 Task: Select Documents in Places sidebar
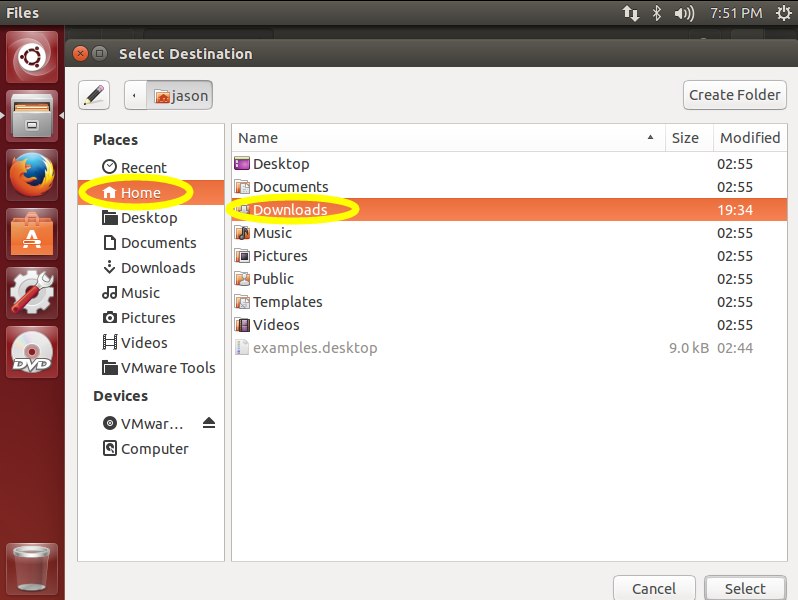pyautogui.click(x=151, y=243)
